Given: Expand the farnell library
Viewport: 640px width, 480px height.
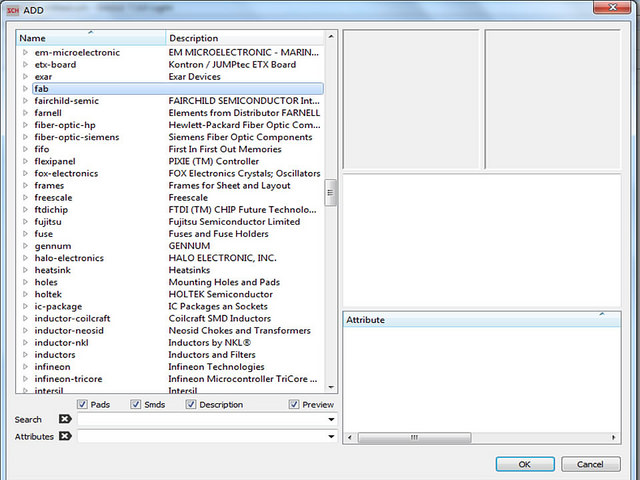Looking at the screenshot, I should coord(25,113).
